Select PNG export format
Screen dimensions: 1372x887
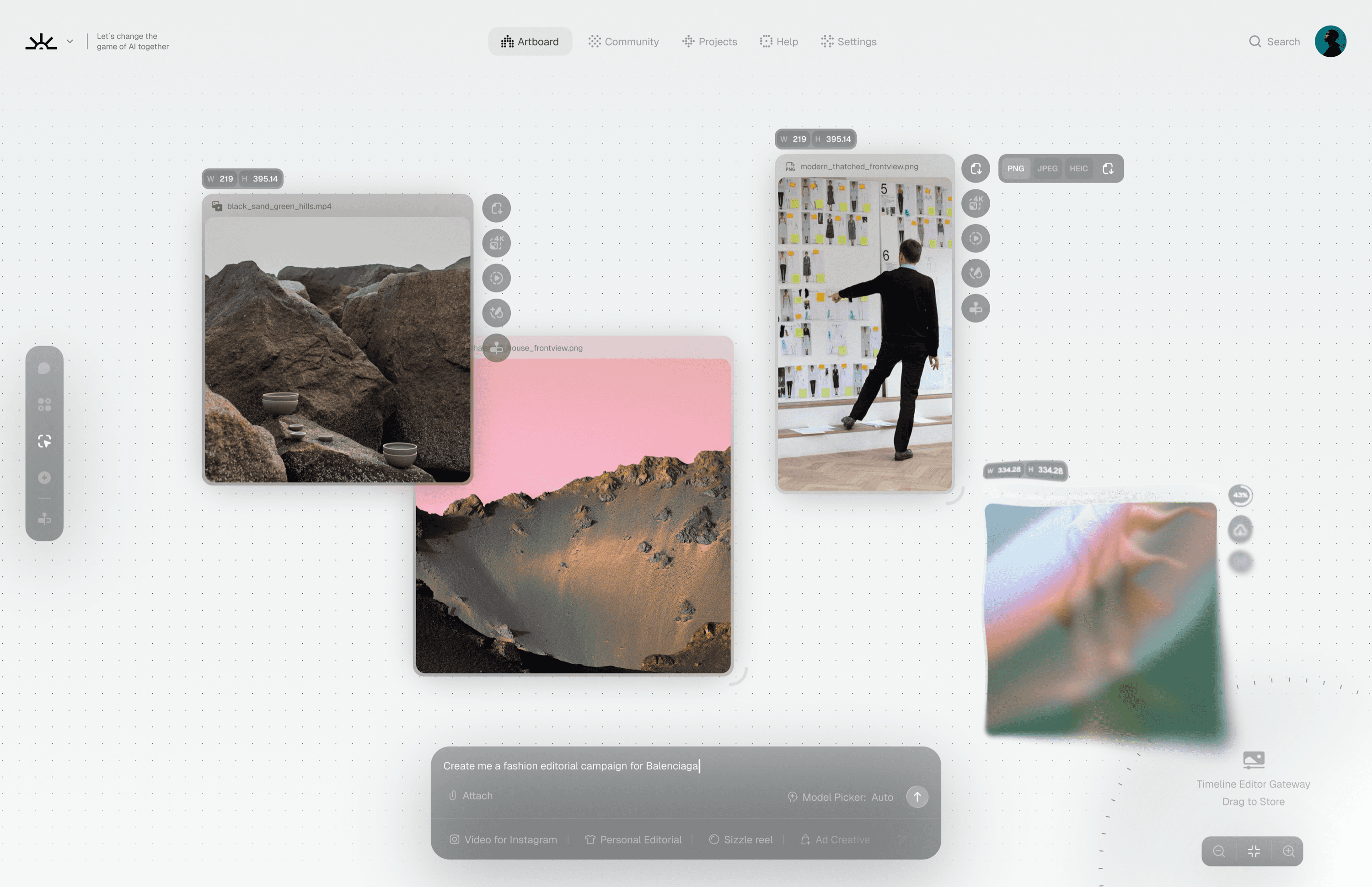point(1016,169)
